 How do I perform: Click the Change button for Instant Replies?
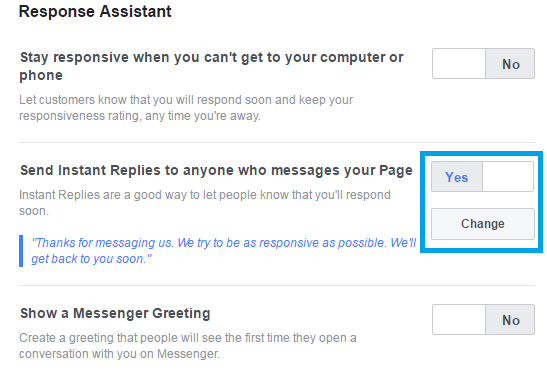[483, 224]
